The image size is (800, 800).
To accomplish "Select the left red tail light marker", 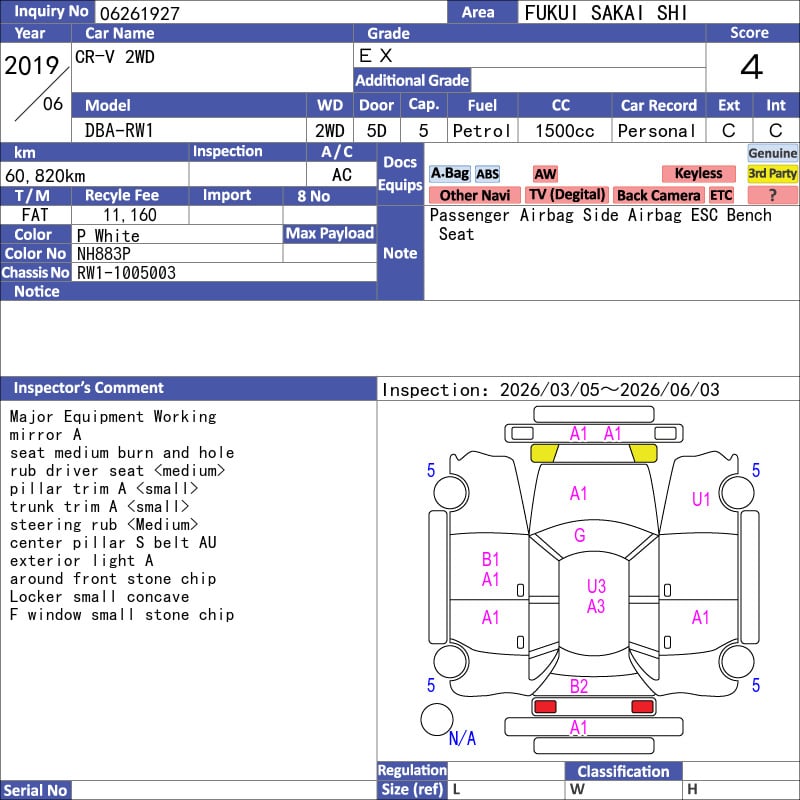I will pyautogui.click(x=545, y=707).
